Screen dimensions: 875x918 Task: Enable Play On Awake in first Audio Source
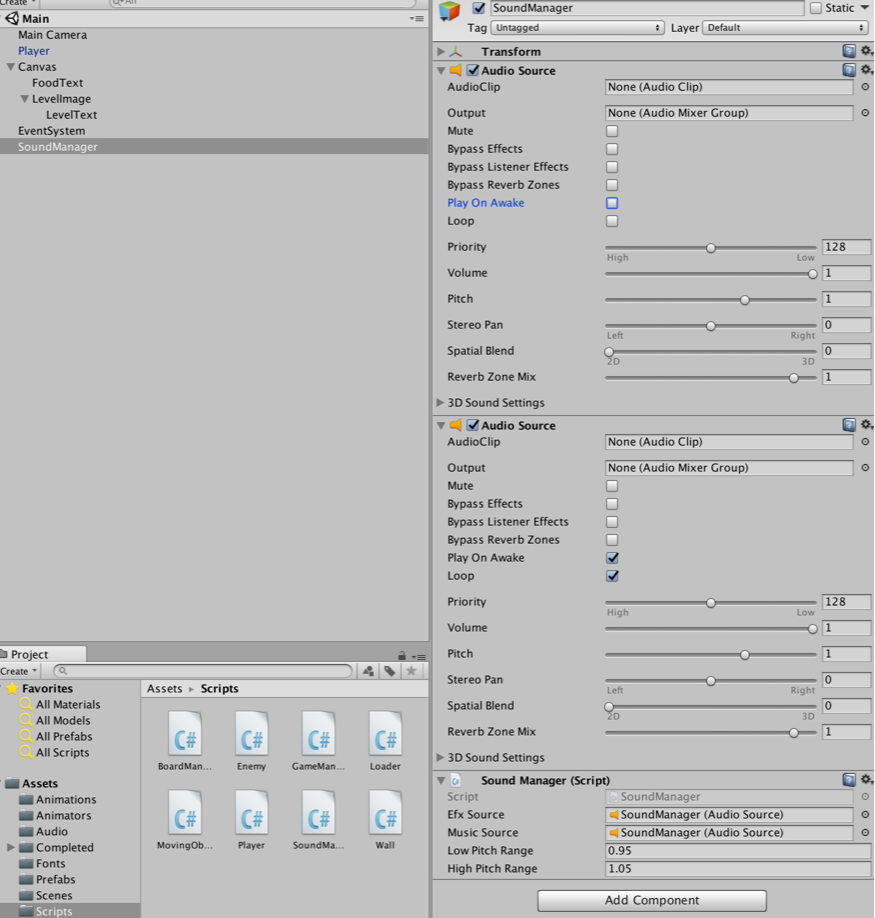coord(612,203)
